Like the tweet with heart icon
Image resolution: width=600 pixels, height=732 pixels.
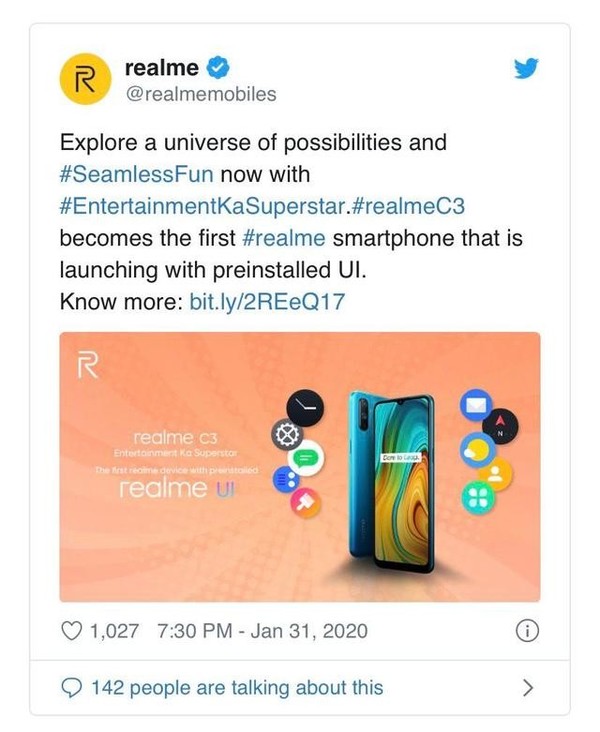coord(71,631)
